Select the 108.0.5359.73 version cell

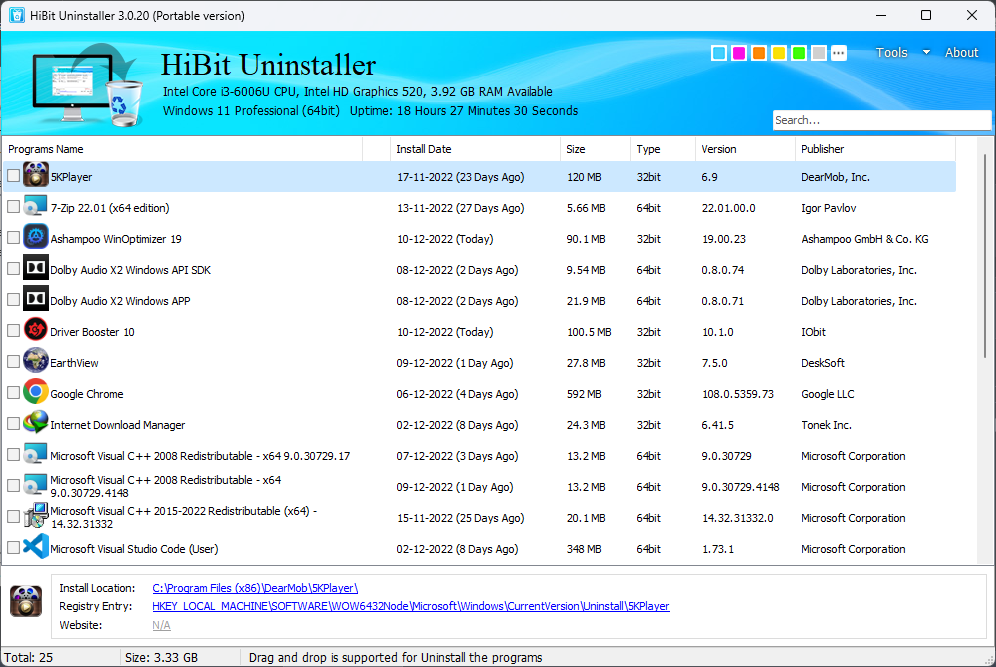[737, 394]
